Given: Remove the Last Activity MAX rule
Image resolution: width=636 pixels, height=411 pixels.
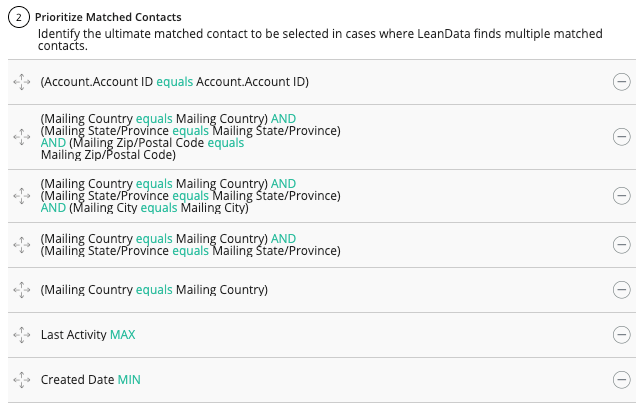Looking at the screenshot, I should click(621, 335).
